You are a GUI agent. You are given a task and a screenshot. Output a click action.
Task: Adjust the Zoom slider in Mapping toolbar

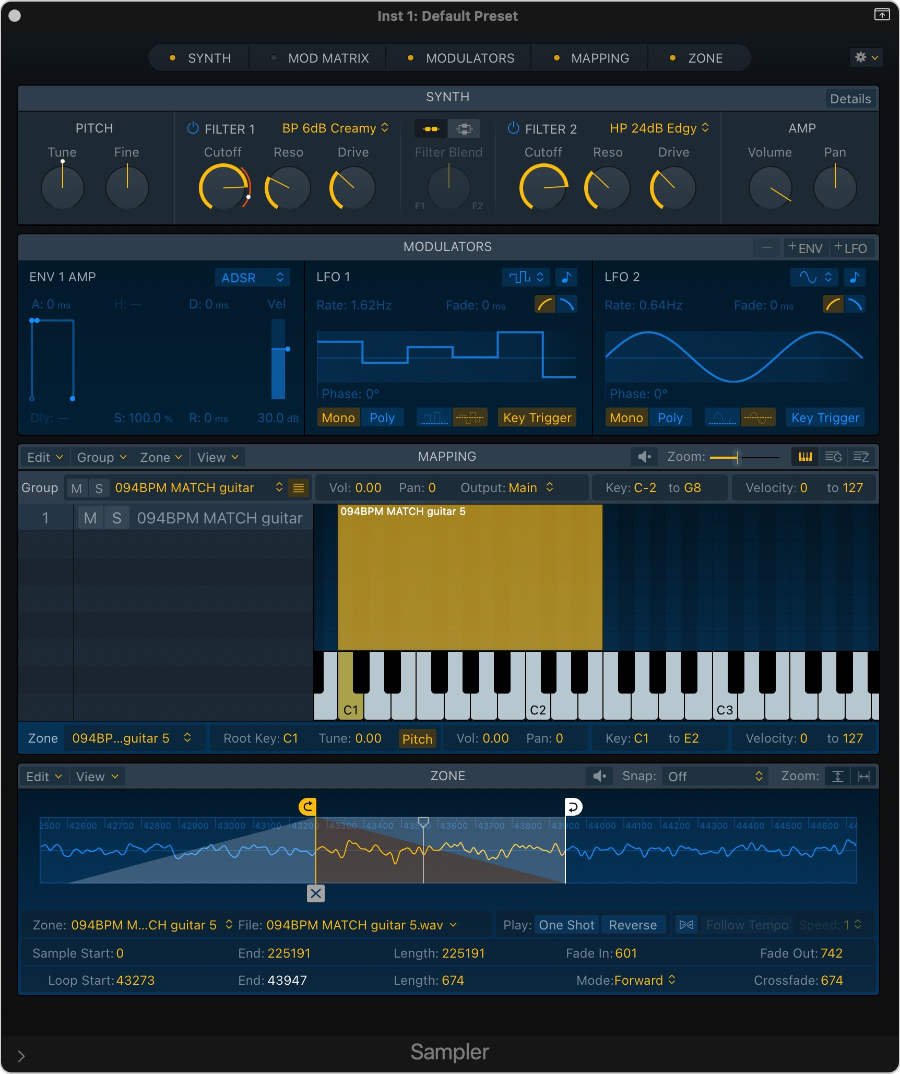pyautogui.click(x=735, y=457)
